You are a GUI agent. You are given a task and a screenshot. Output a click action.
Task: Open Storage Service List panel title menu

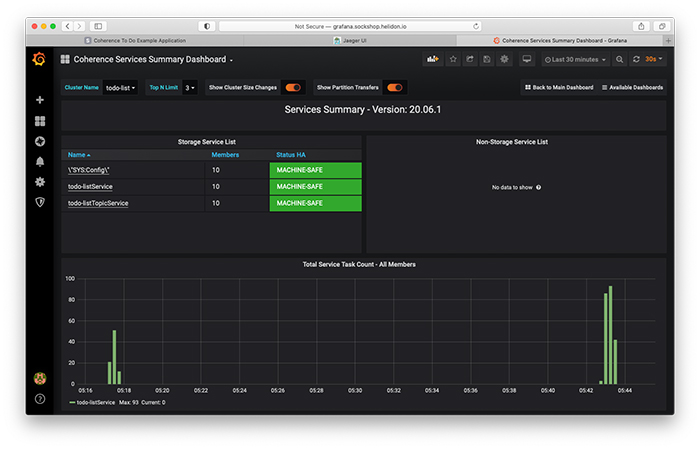point(207,142)
